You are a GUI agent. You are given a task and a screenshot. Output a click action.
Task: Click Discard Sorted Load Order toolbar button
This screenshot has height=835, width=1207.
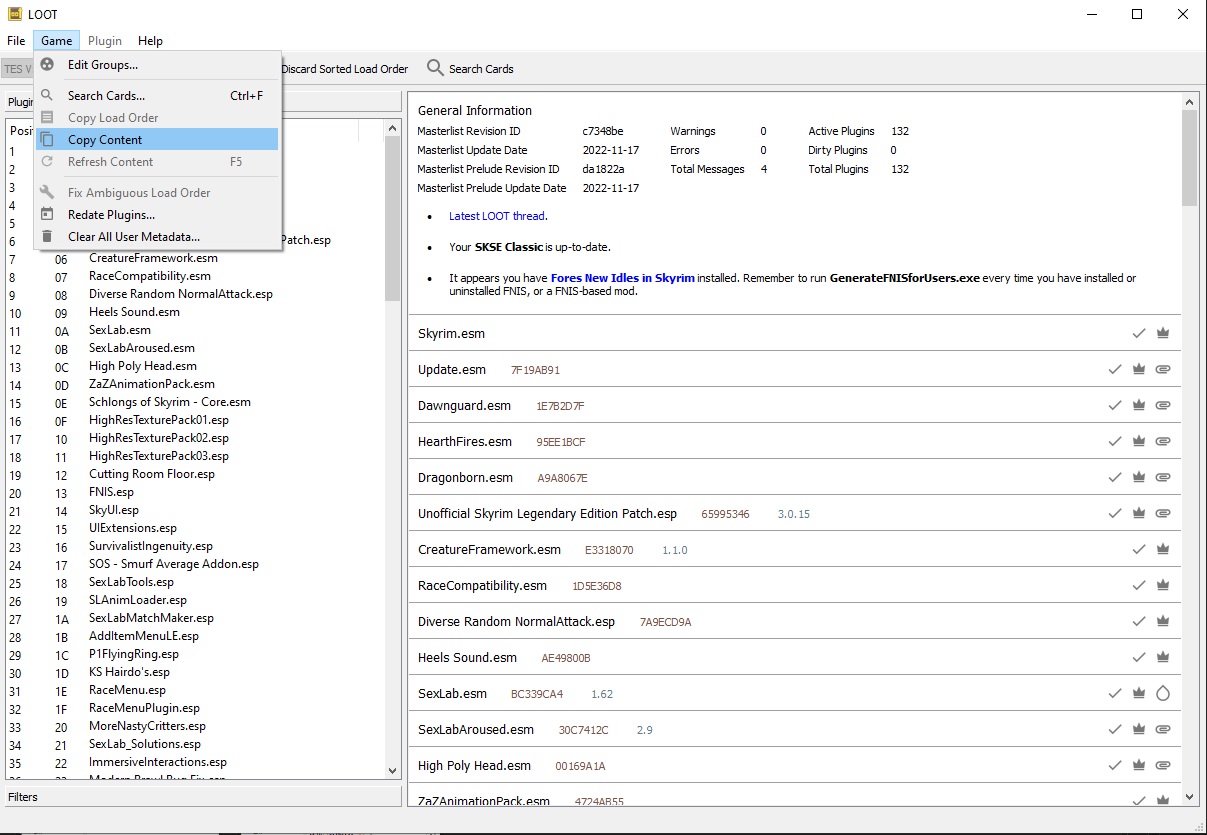(x=345, y=69)
